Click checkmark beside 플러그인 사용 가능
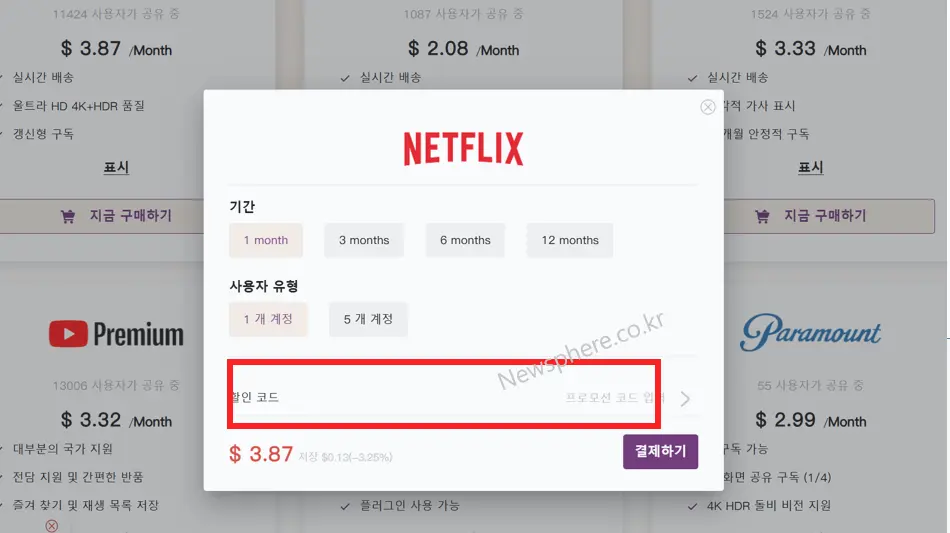 pos(345,506)
